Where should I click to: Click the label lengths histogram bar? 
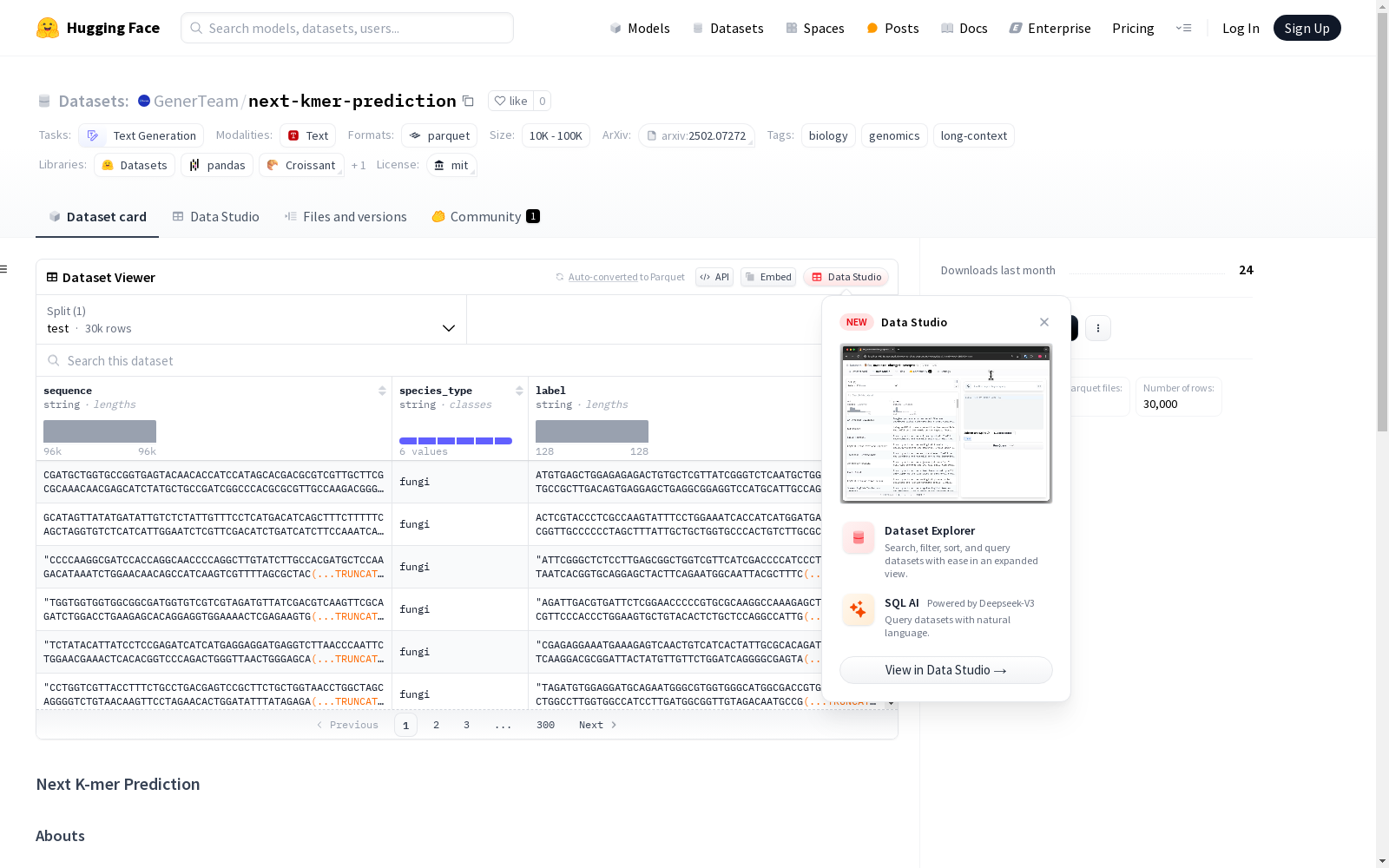tap(592, 431)
